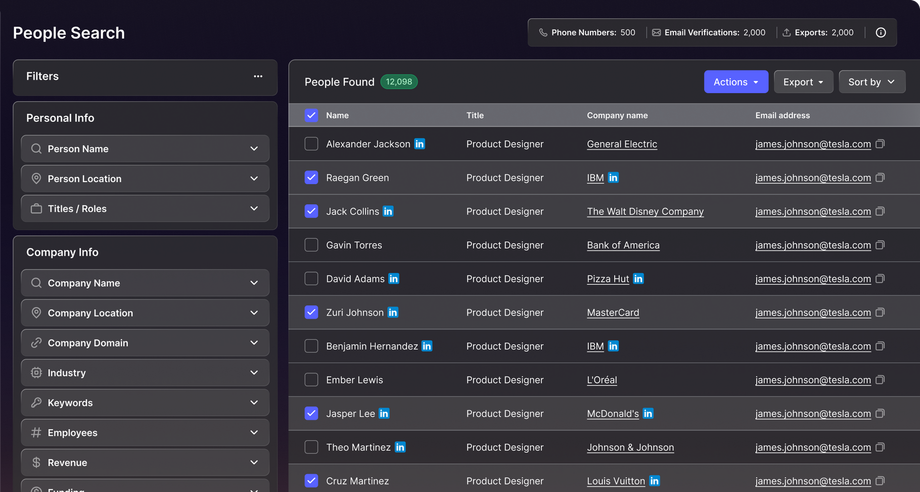Screen dimensions: 920x492
Task: Open the Export dropdown button
Action: 803,82
